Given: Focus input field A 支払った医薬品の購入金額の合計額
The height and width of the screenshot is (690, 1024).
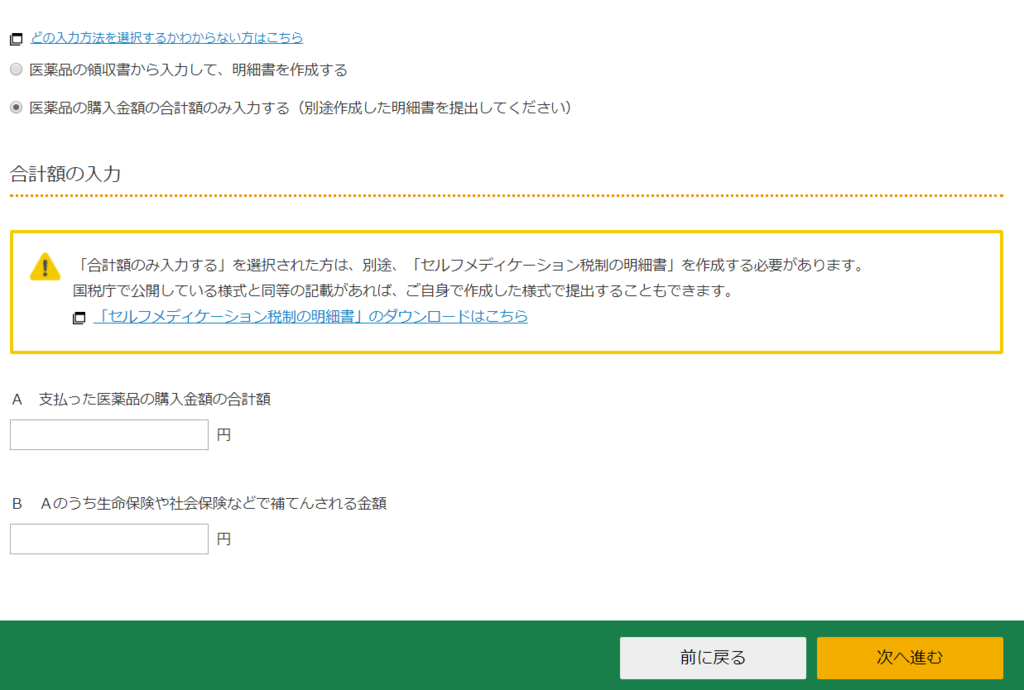Looking at the screenshot, I should click(109, 435).
